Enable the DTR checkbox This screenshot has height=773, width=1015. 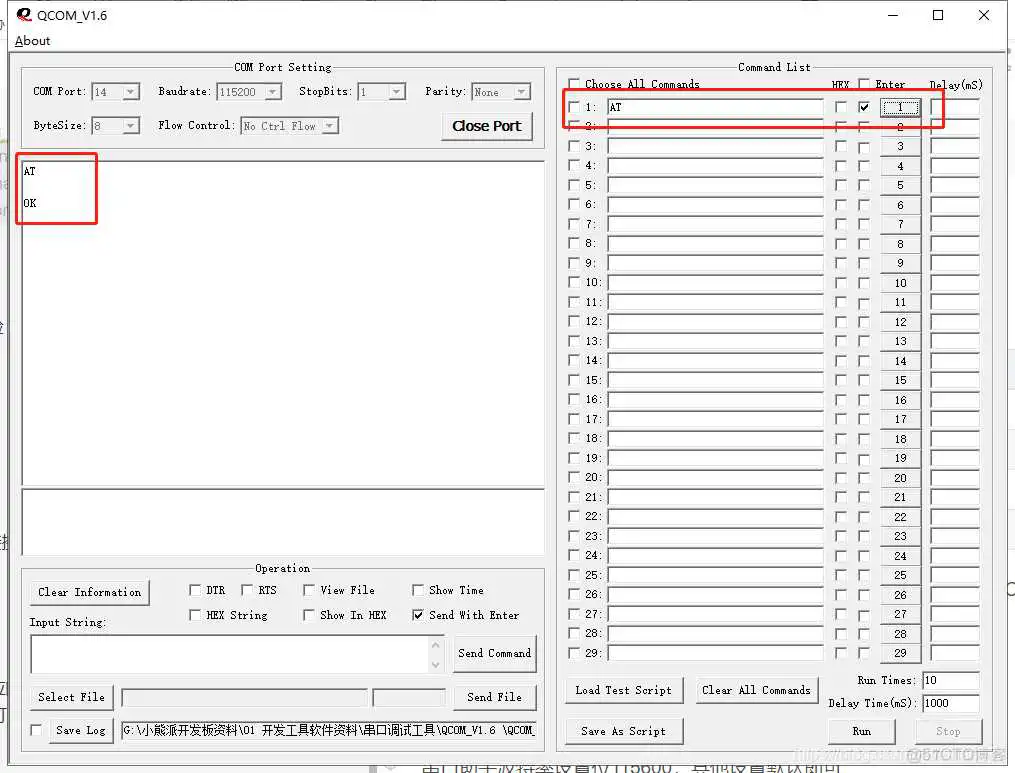195,590
